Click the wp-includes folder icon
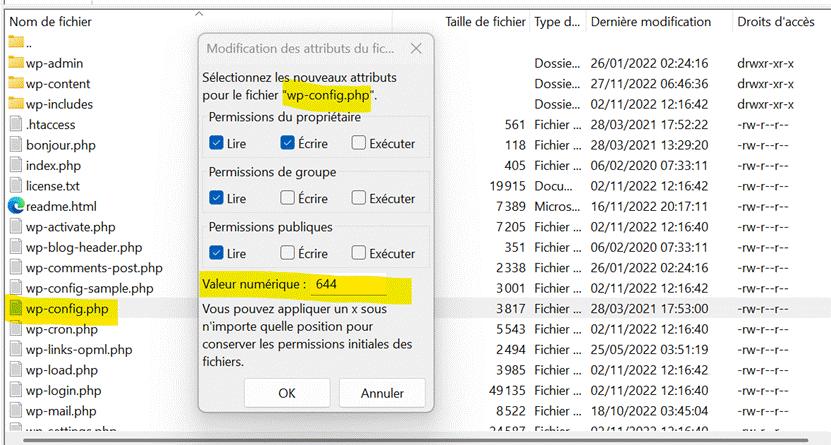This screenshot has height=445, width=831. (15, 104)
